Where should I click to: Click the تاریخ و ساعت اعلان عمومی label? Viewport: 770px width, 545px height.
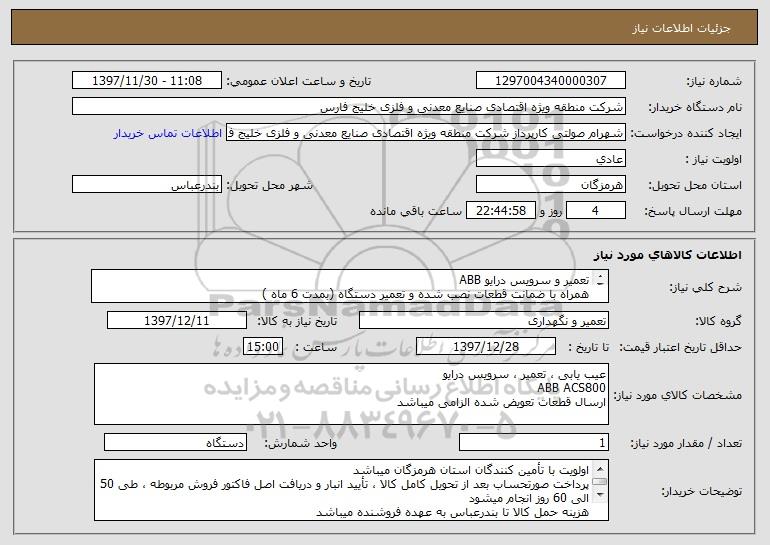point(299,82)
